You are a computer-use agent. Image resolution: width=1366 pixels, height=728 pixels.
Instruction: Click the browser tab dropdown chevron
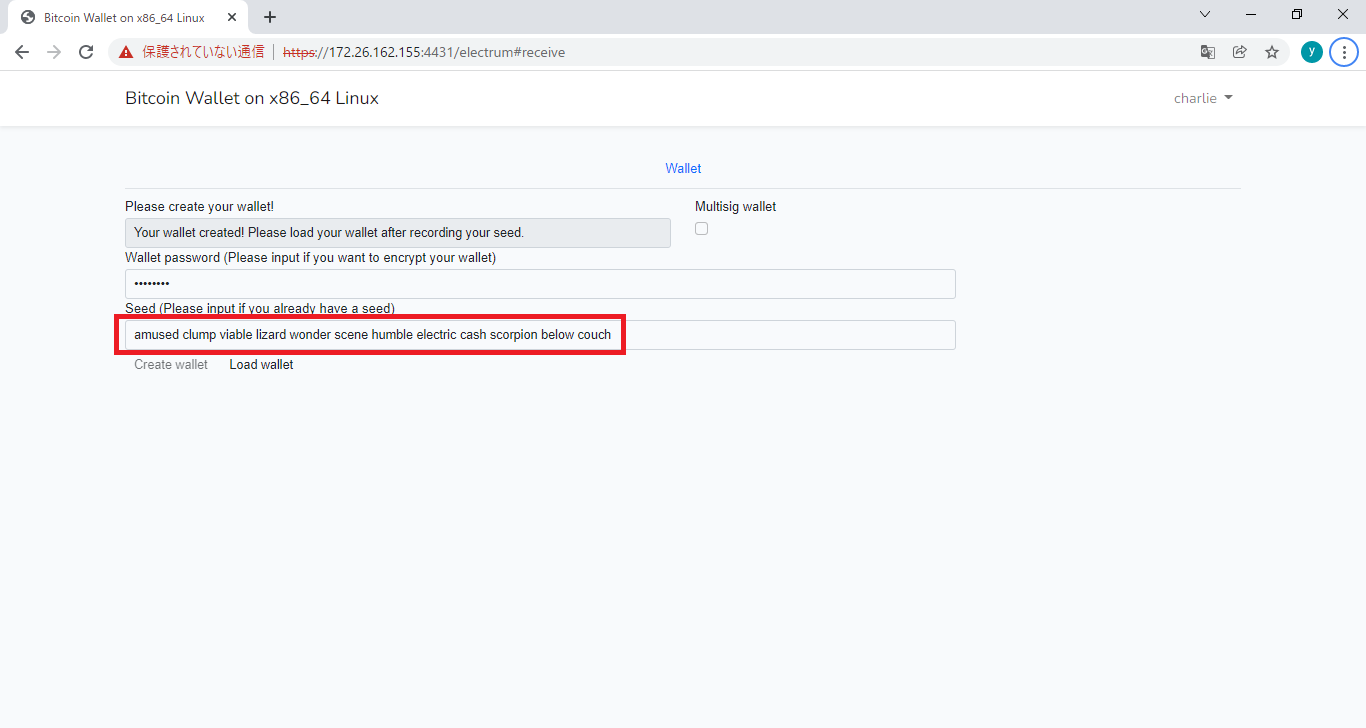point(1204,14)
